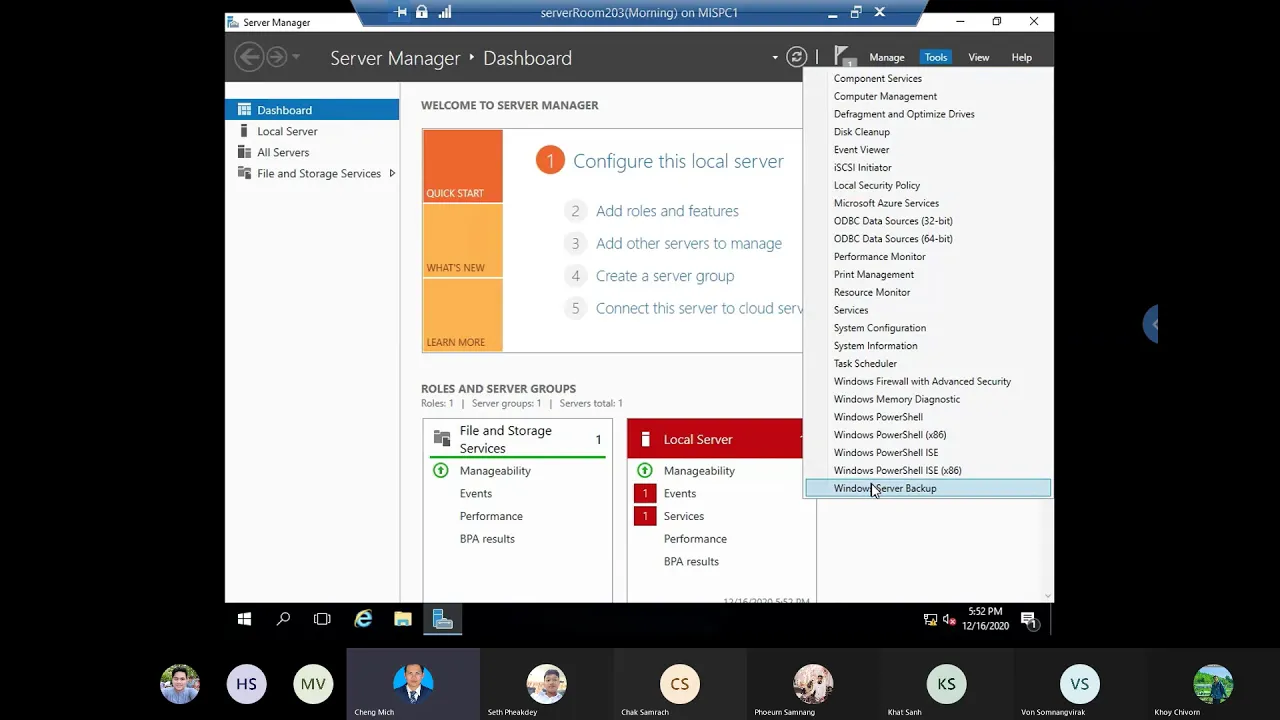1280x720 pixels.
Task: Open the navigation history dropdown arrow
Action: 296,57
